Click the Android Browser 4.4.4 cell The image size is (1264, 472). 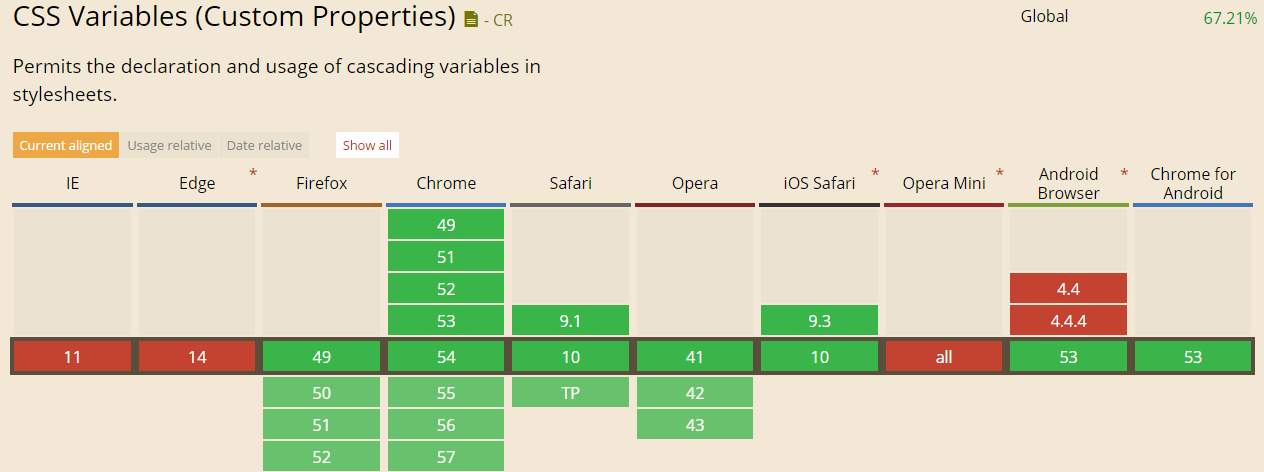point(1068,321)
